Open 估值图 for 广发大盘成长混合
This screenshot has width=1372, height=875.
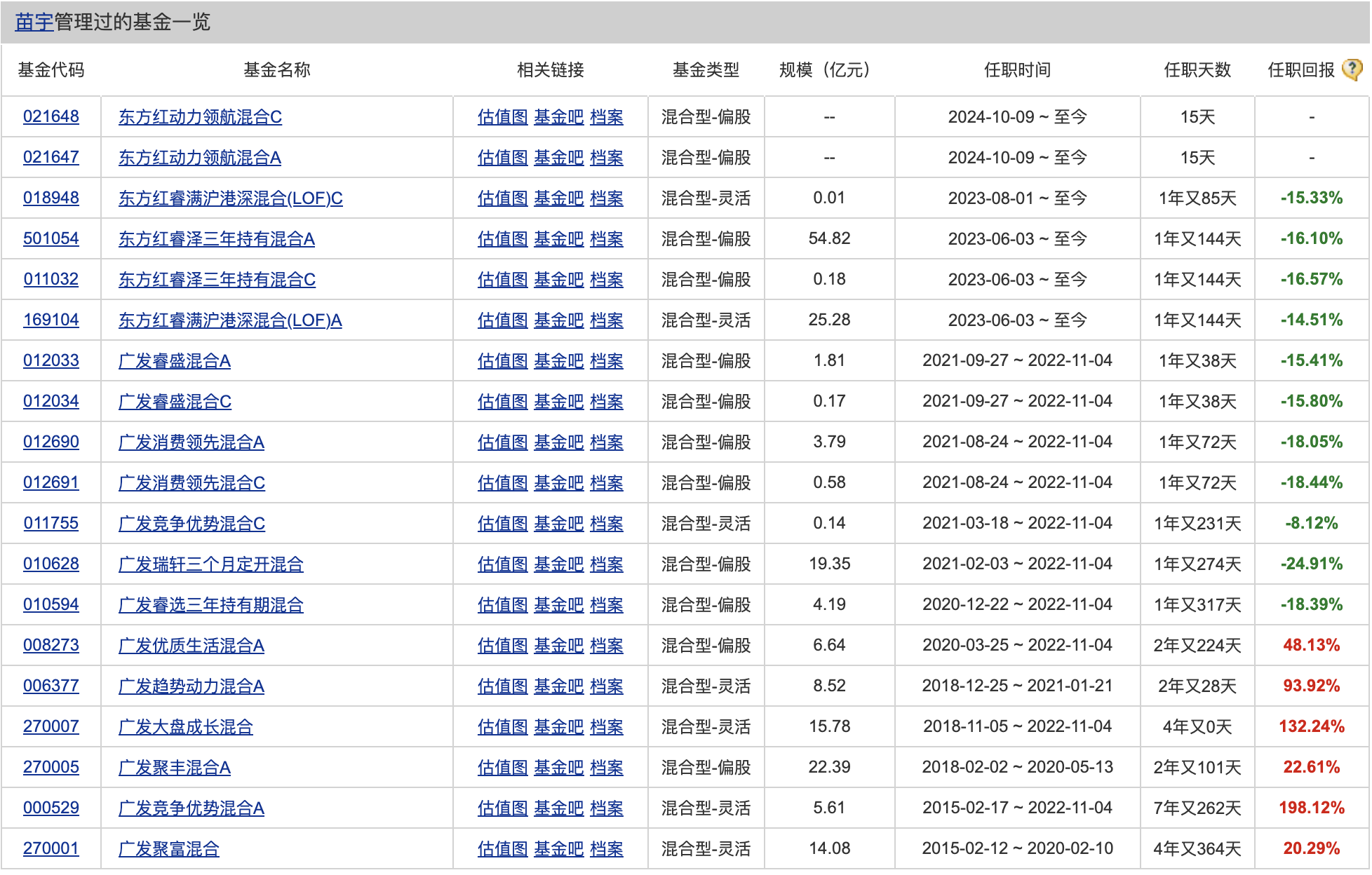coord(502,727)
